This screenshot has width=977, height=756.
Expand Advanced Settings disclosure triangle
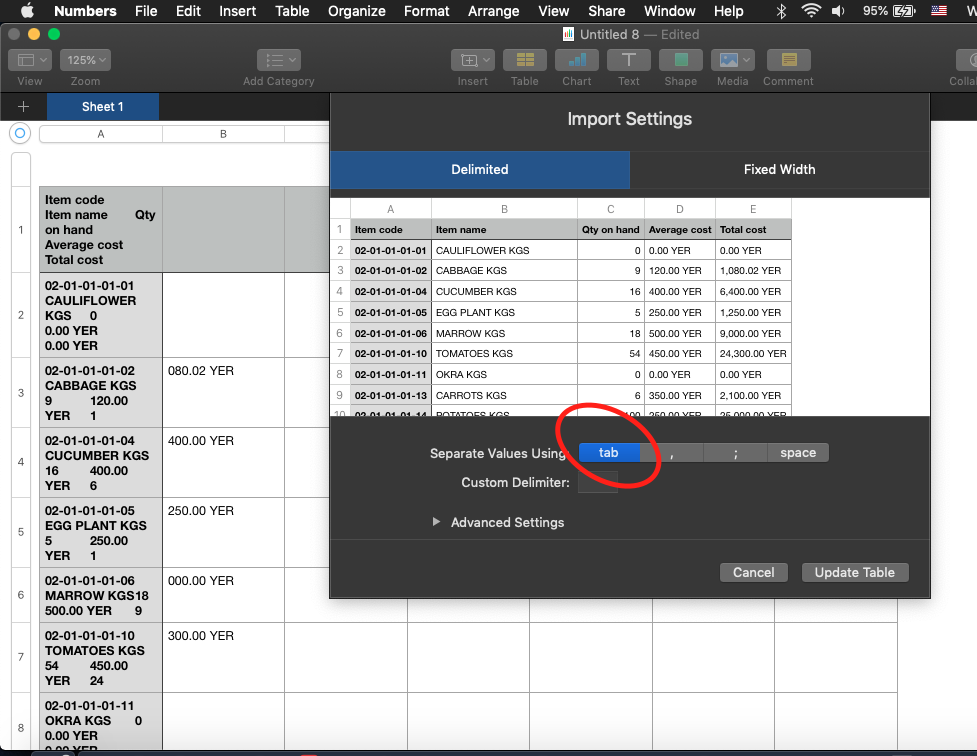click(436, 522)
